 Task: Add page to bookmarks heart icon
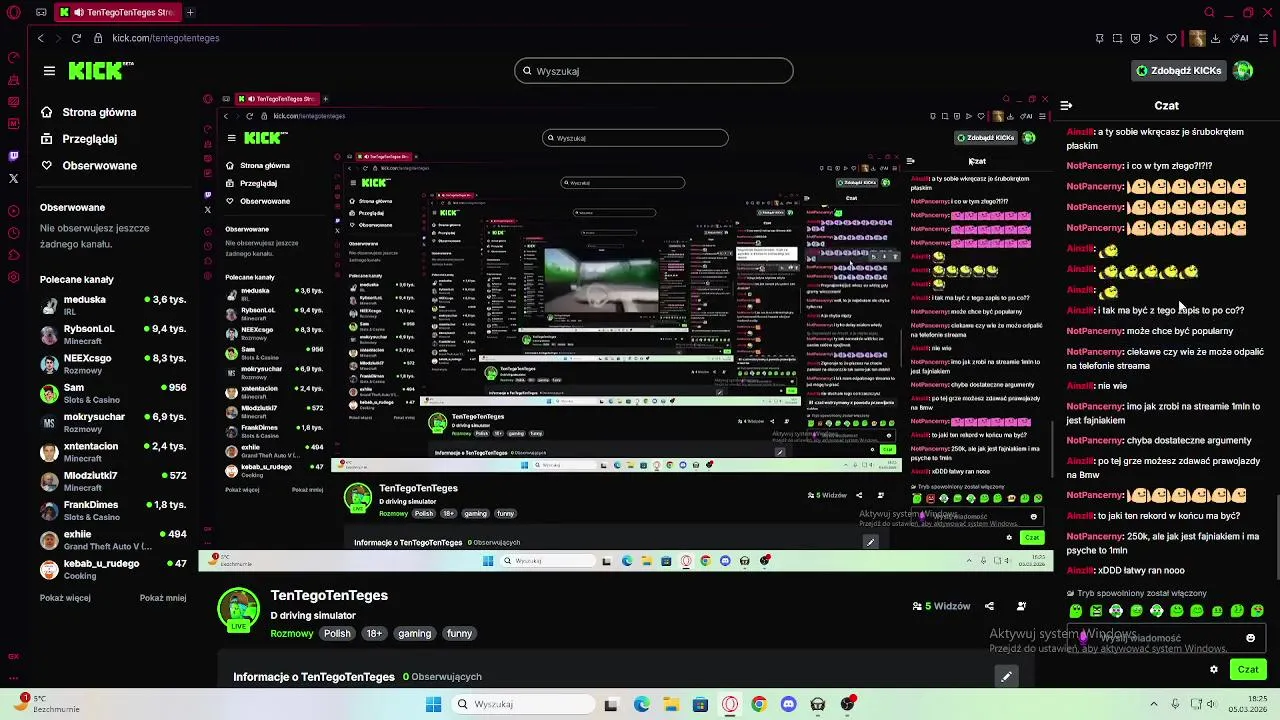click(1171, 38)
